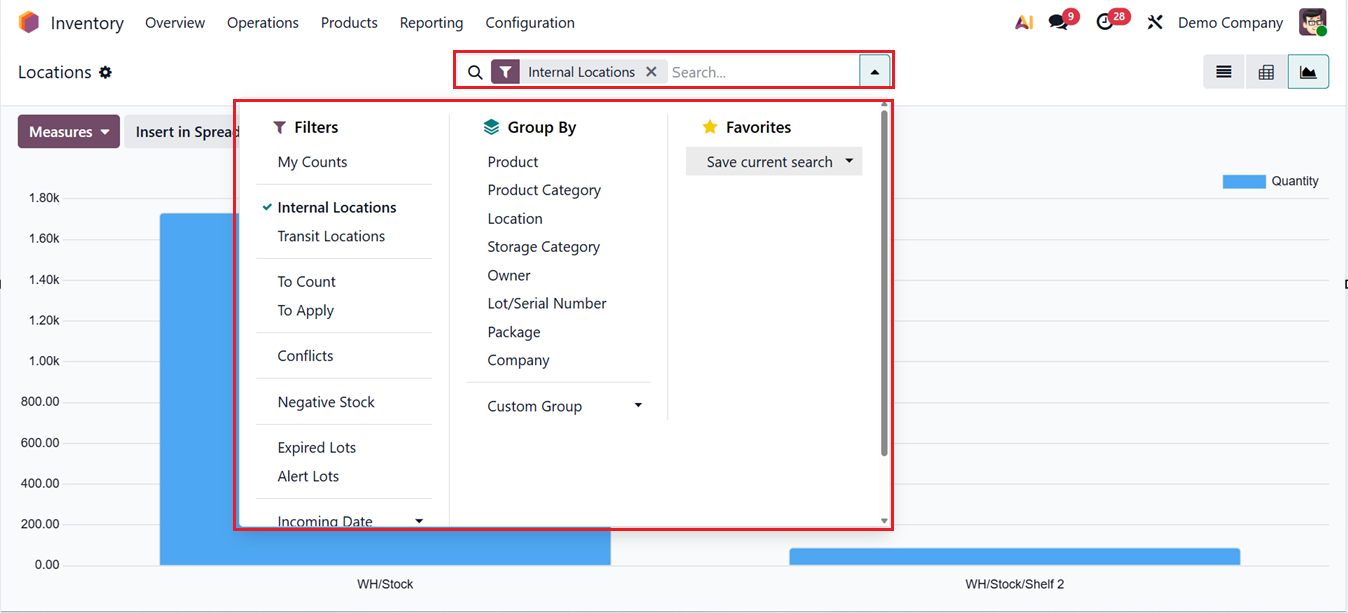Click the settings gear beside Locations
Screen dimensions: 1348x613
coord(107,71)
